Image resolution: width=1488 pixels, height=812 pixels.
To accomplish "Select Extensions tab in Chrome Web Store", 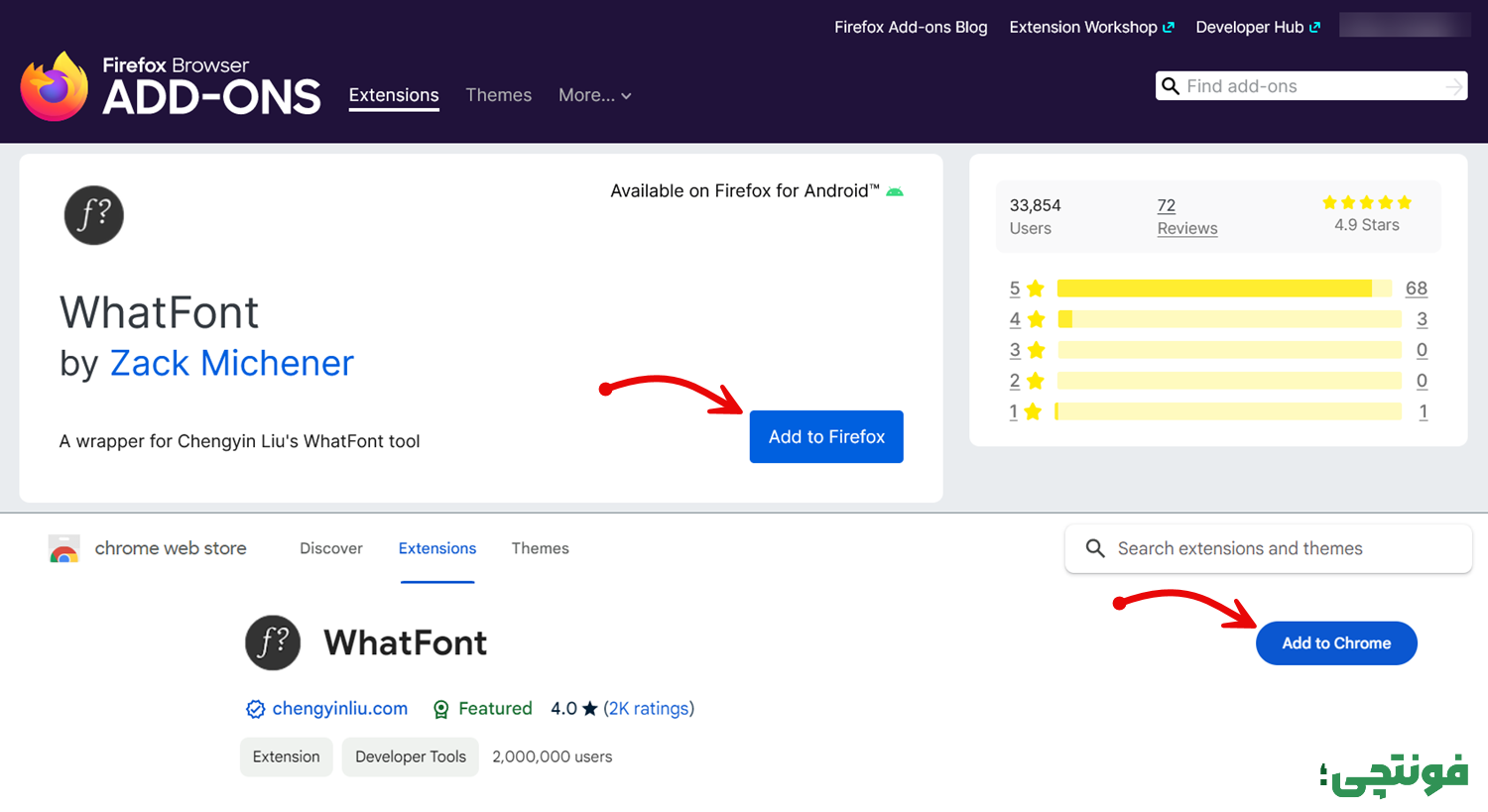I will (437, 548).
